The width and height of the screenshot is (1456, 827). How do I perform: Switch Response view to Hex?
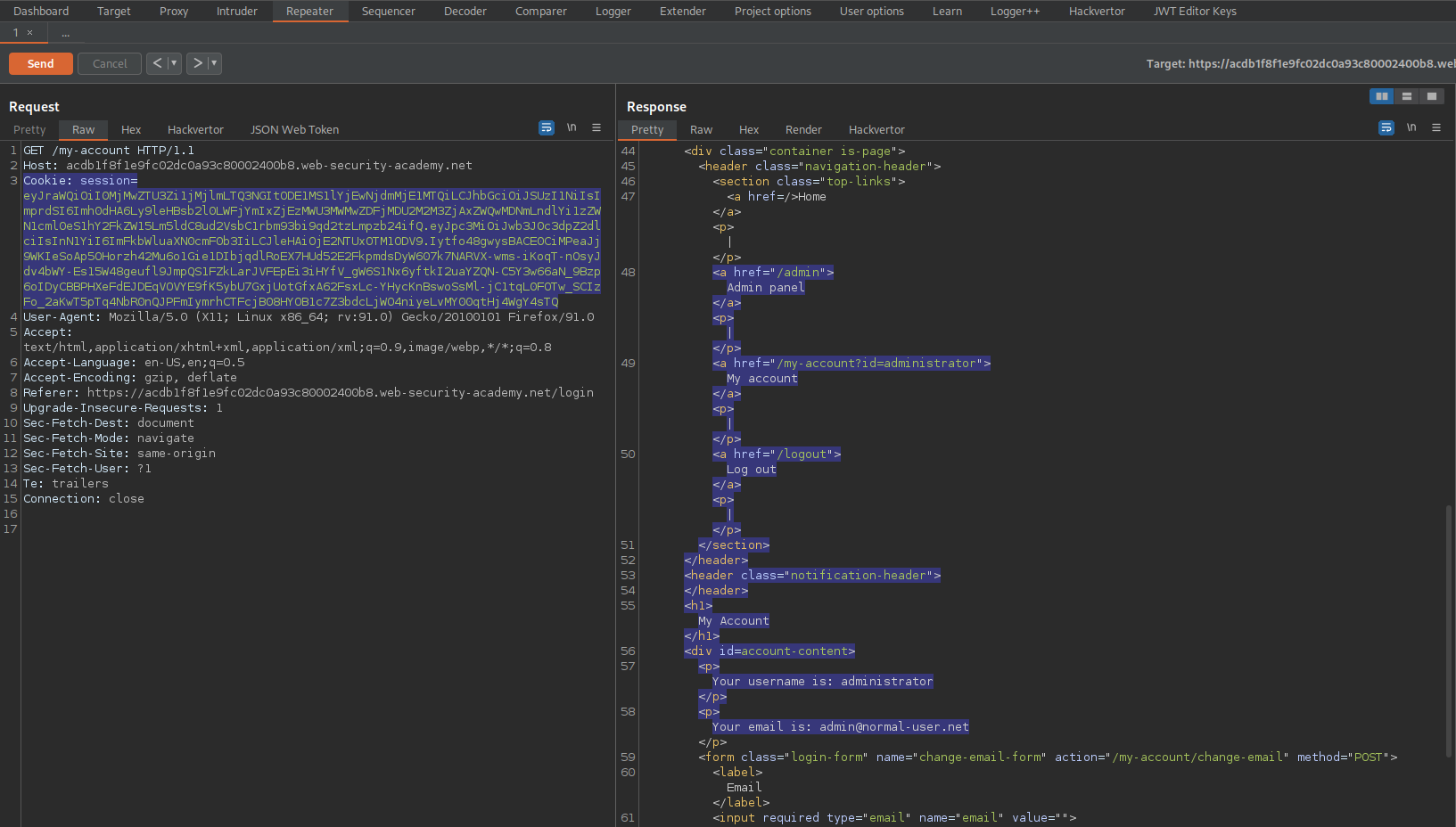(749, 130)
